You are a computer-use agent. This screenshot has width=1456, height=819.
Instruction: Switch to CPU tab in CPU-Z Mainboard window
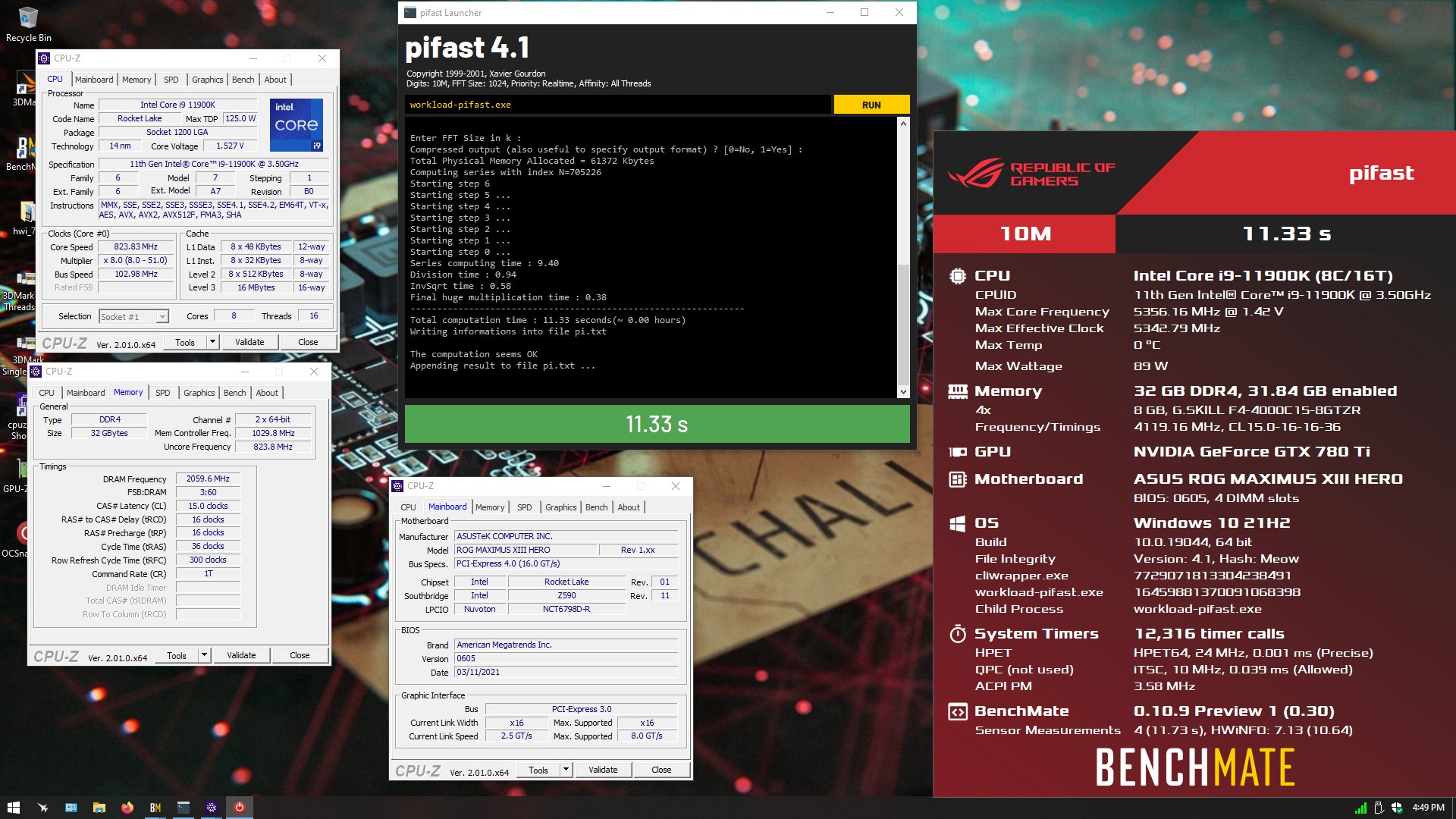pos(408,507)
